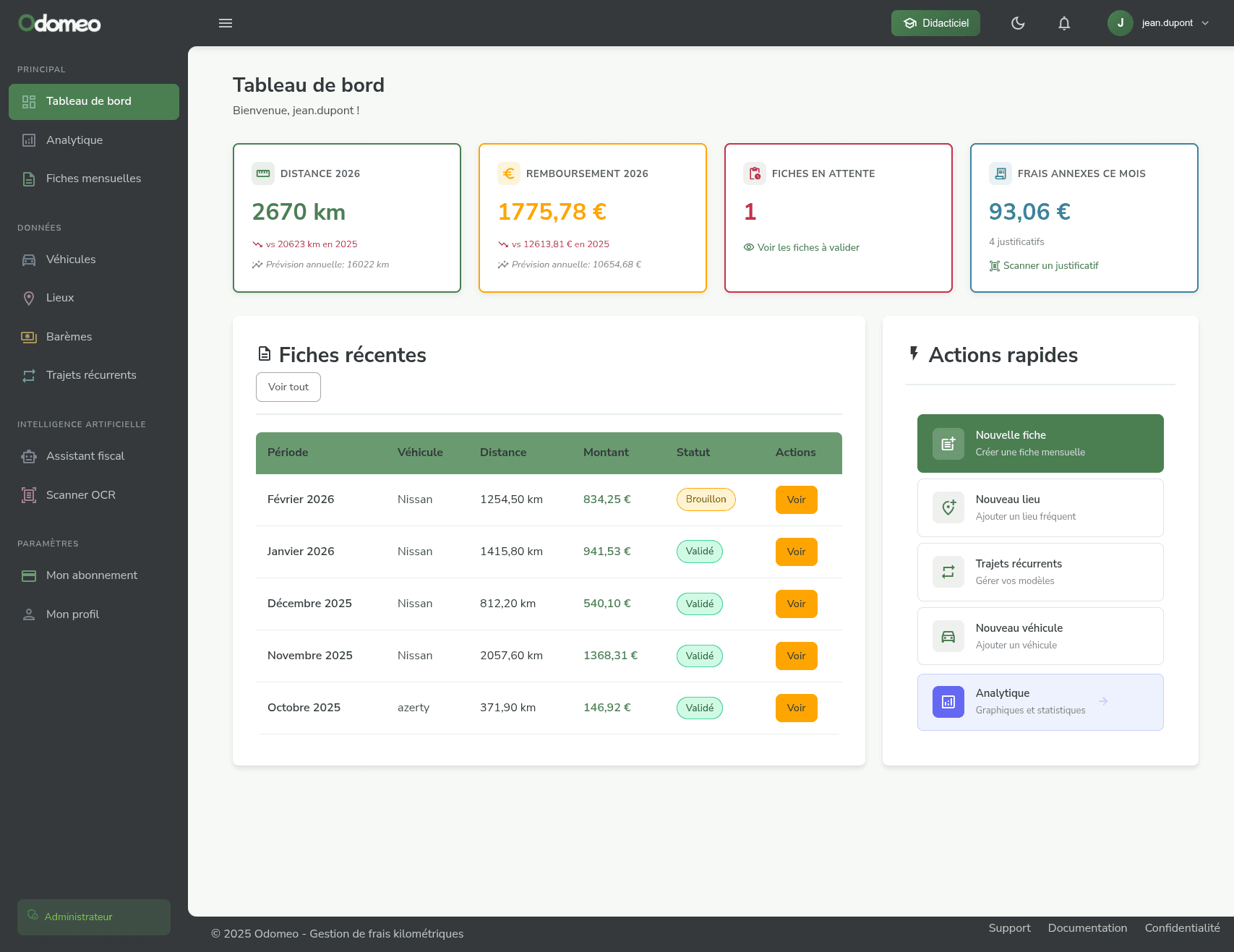
Task: Click Scanner un justificatif link
Action: tap(1050, 265)
